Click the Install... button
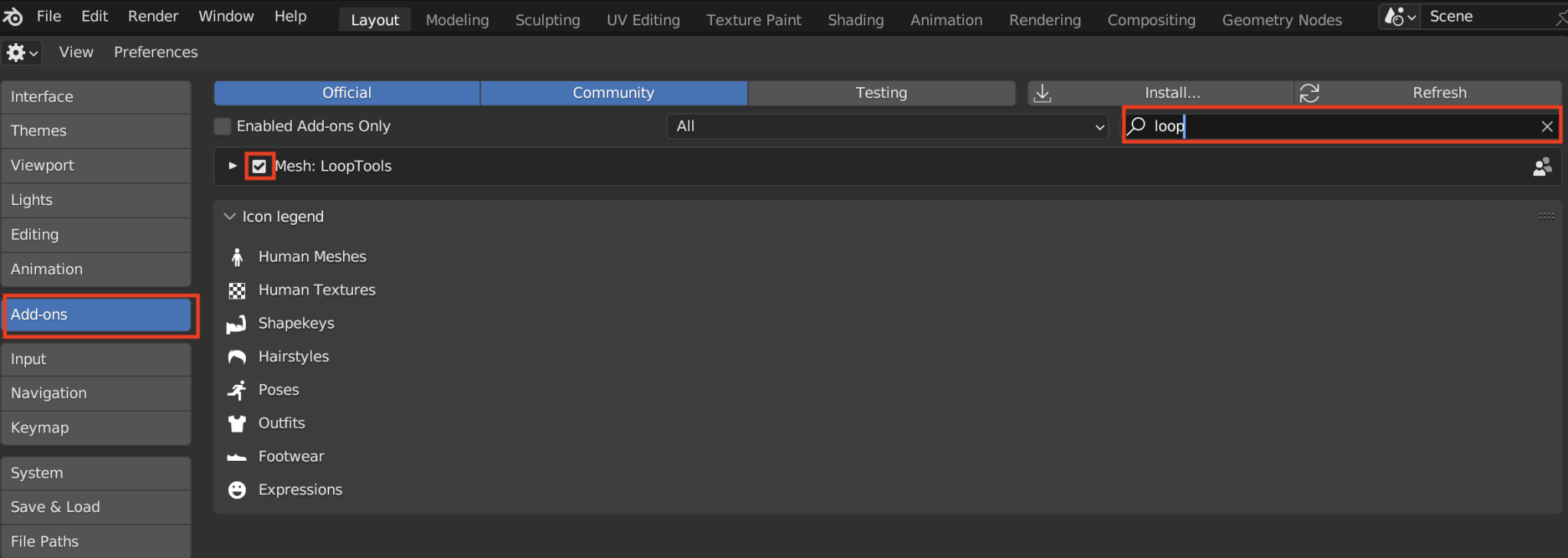The width and height of the screenshot is (1568, 558). click(x=1161, y=93)
